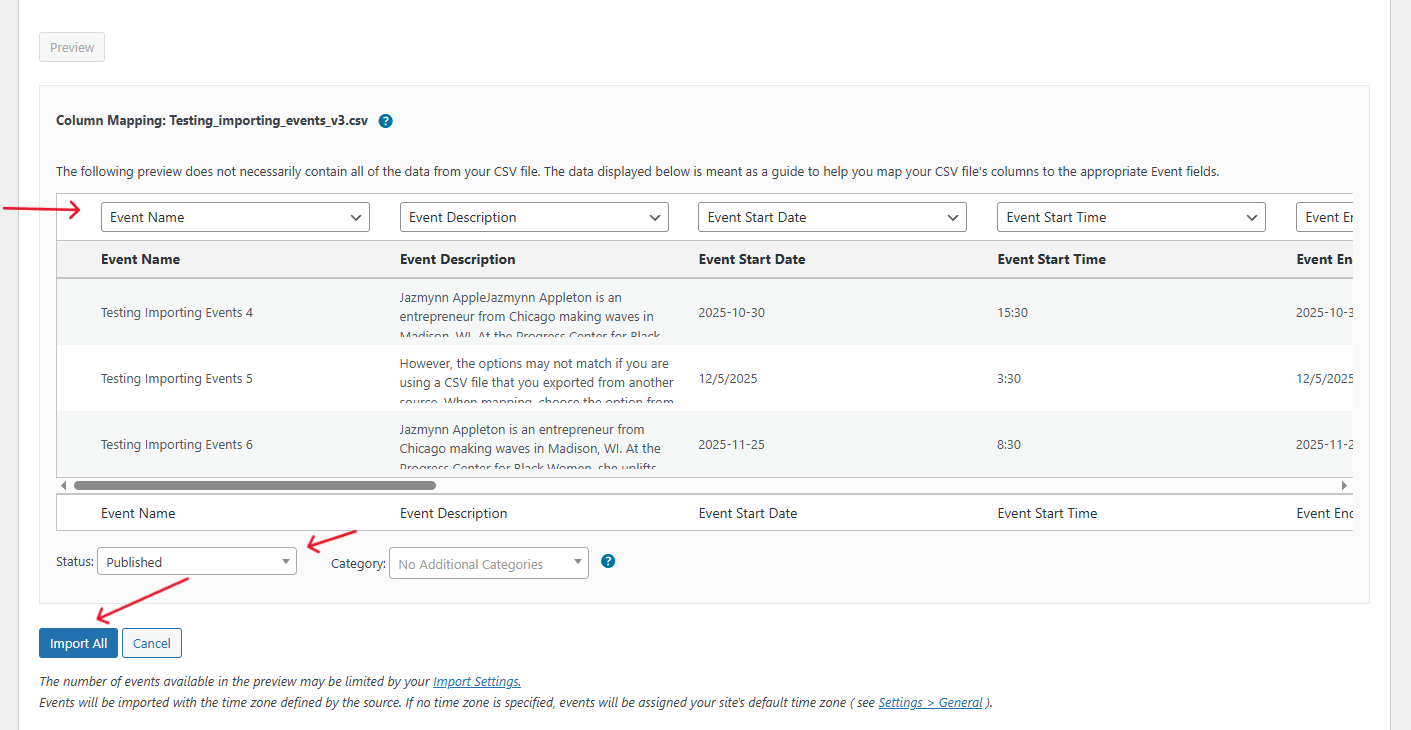The height and width of the screenshot is (730, 1411).
Task: Click the Import All button
Action: point(78,643)
